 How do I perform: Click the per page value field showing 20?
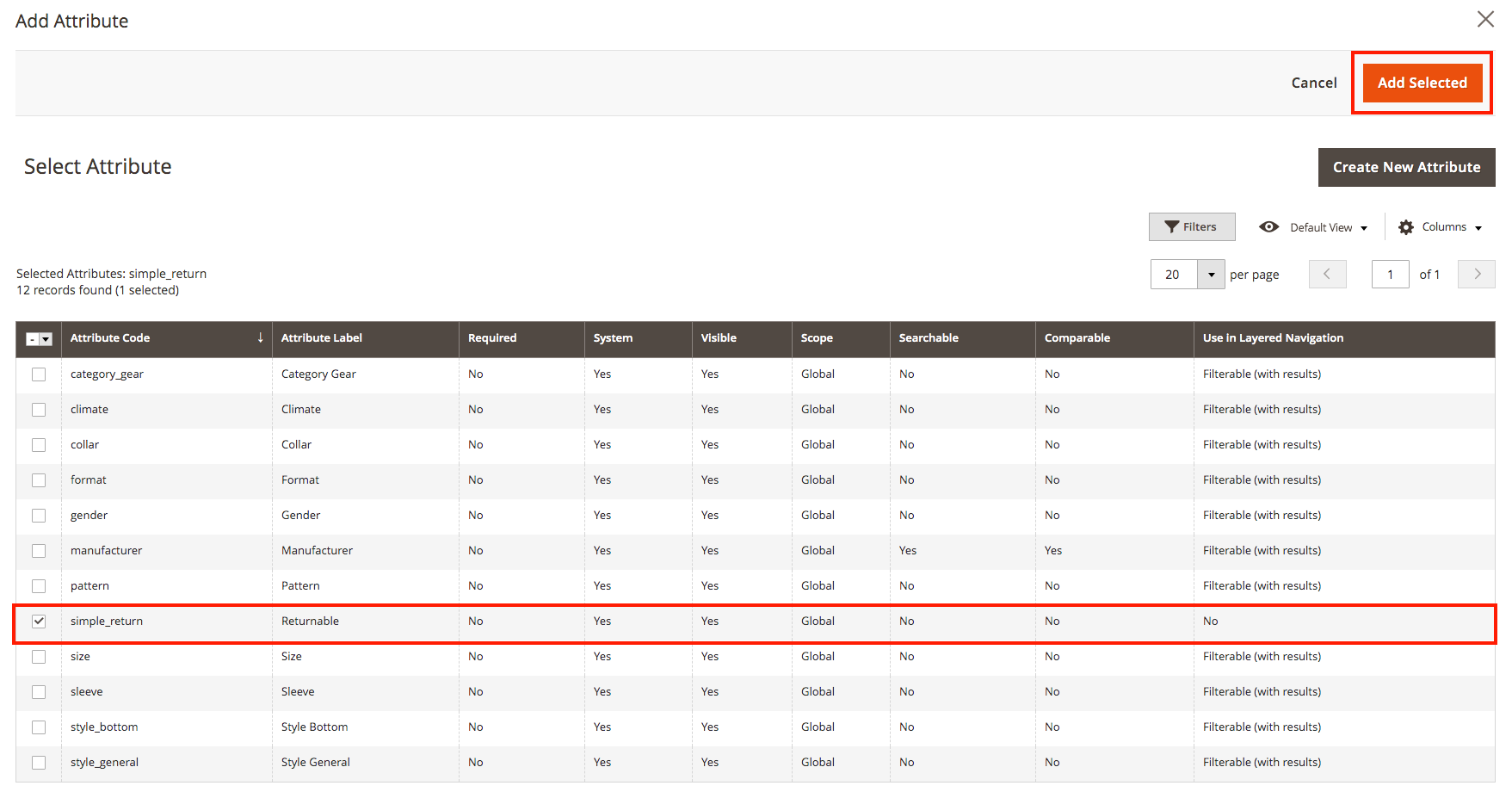(x=1174, y=275)
